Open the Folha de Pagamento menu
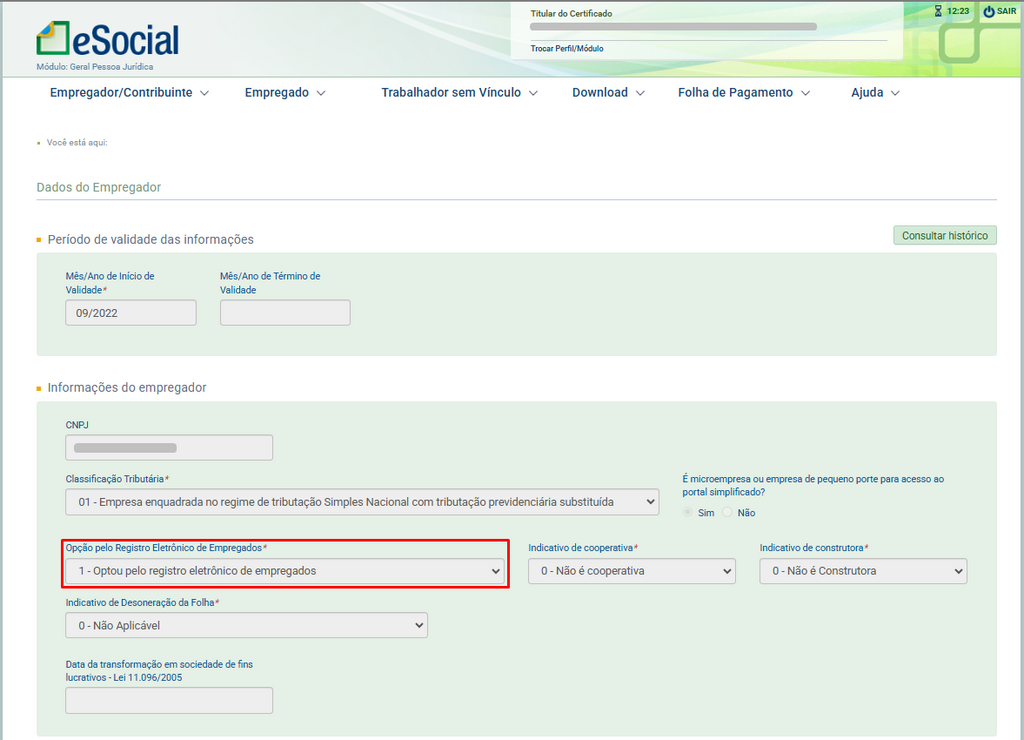 (743, 93)
